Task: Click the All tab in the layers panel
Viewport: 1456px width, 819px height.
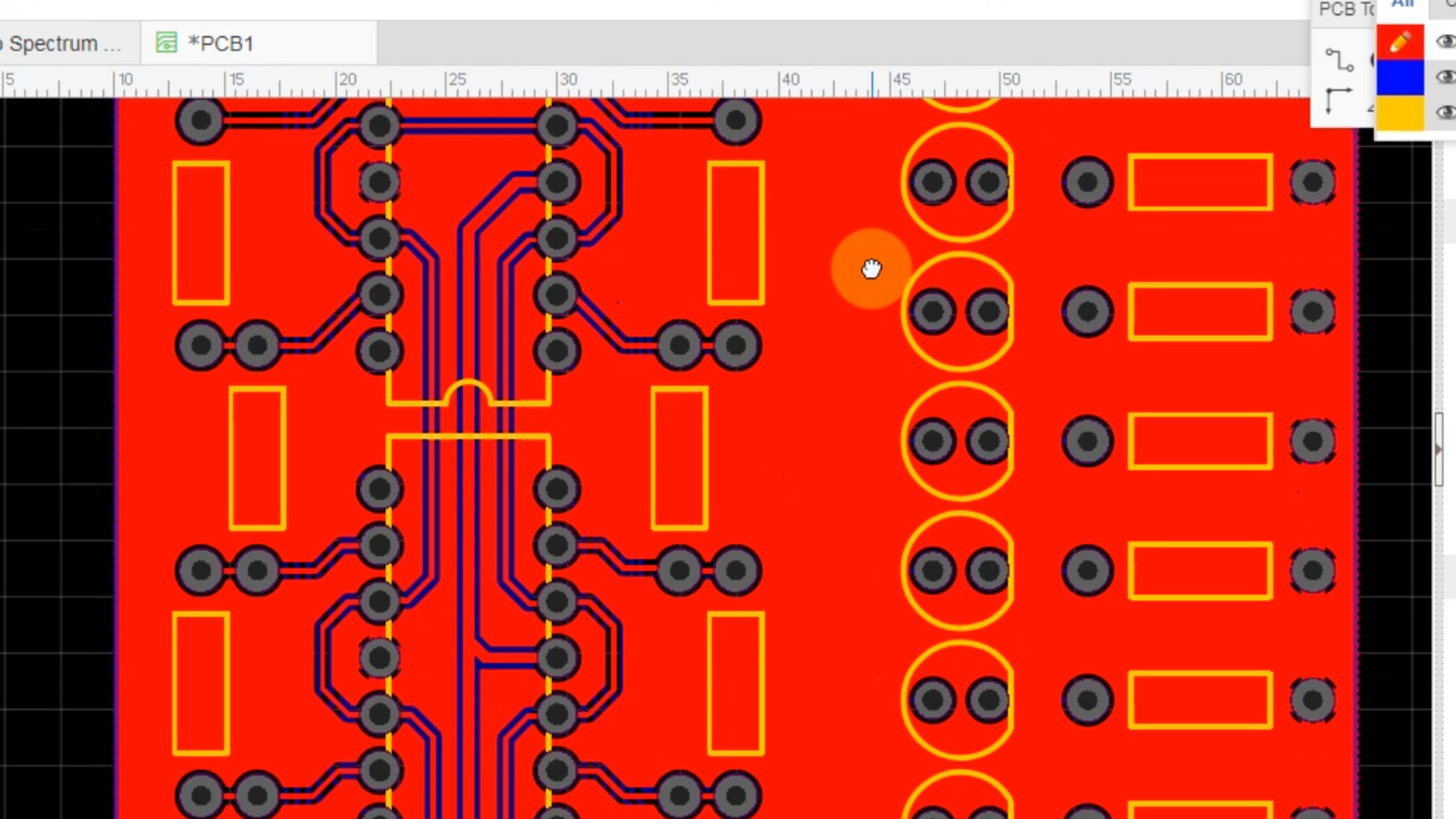Action: pyautogui.click(x=1402, y=6)
